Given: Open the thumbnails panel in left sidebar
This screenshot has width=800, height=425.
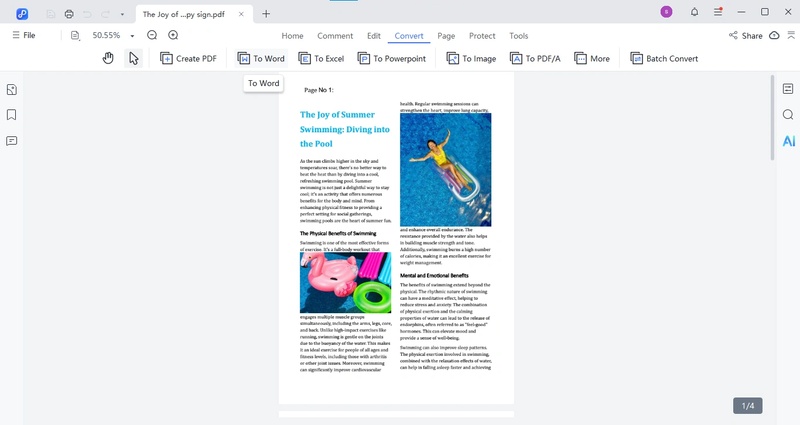Looking at the screenshot, I should click(12, 90).
